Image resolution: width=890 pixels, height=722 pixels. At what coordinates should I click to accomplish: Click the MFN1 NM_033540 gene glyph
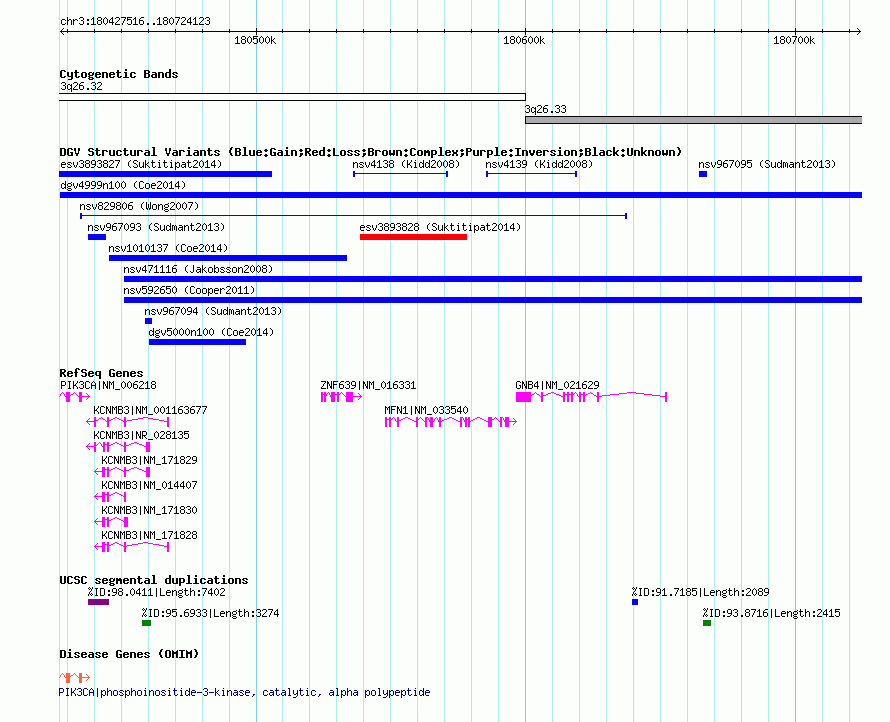(x=451, y=422)
